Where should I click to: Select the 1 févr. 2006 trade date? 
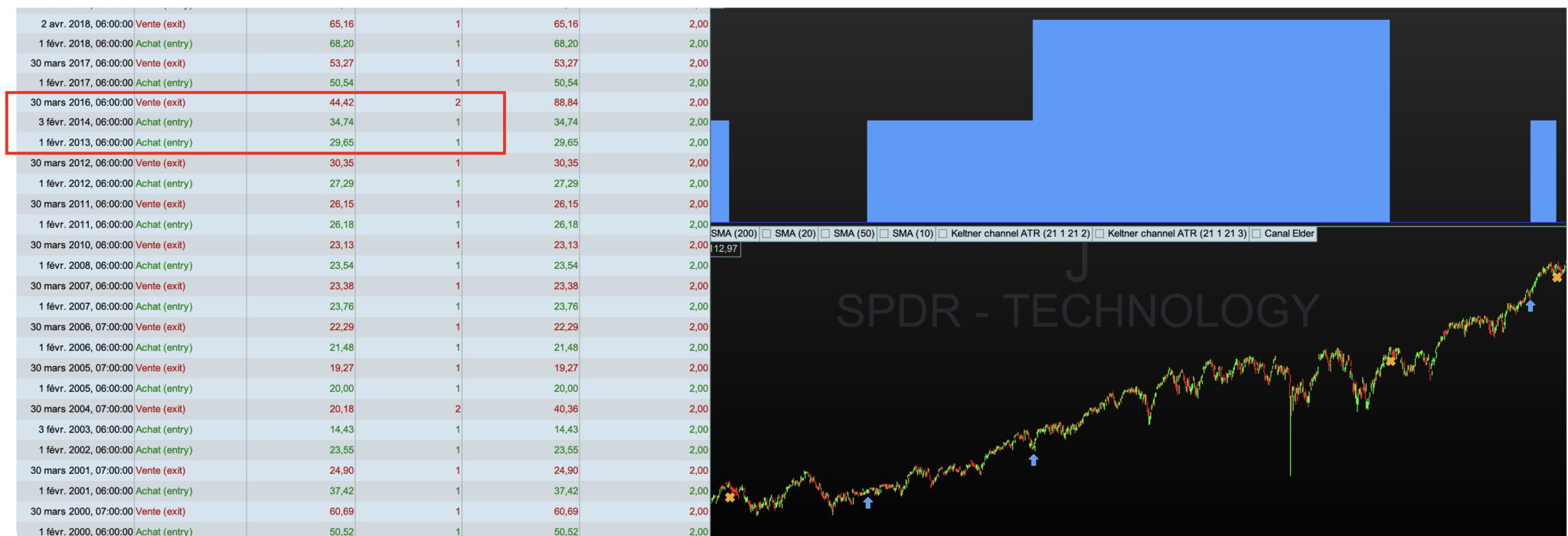[x=86, y=348]
